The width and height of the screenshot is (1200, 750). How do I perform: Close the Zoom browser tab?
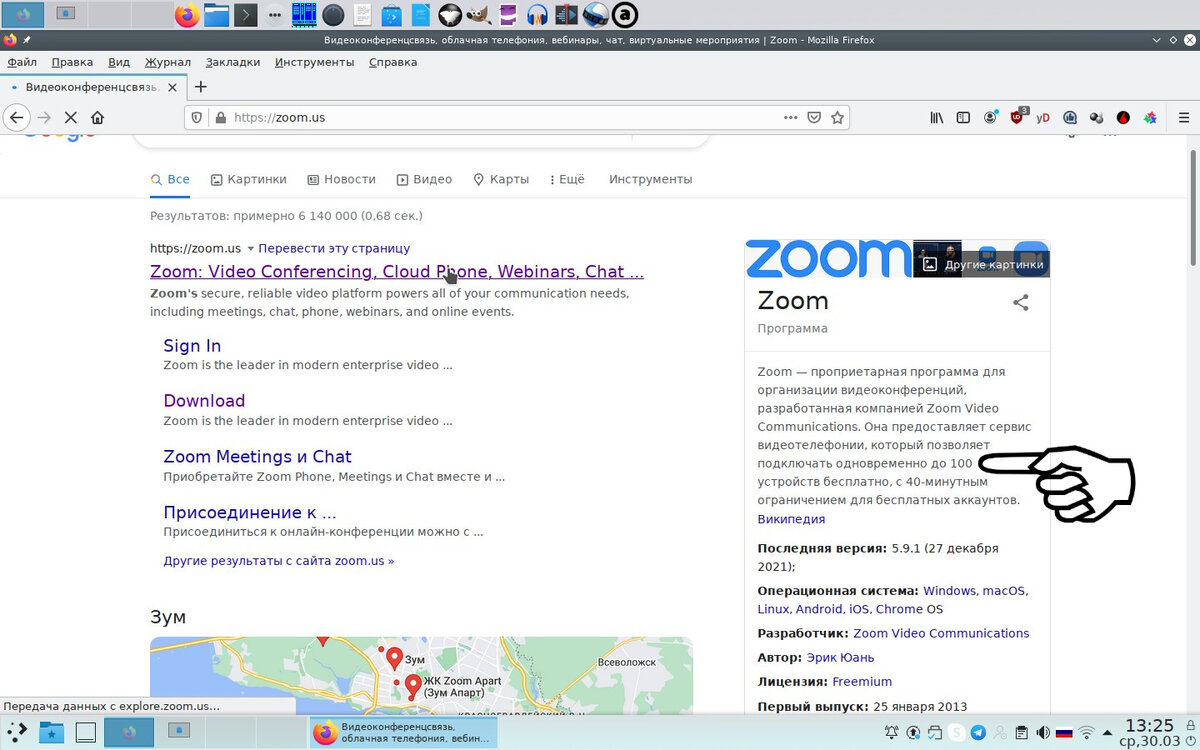coord(172,87)
